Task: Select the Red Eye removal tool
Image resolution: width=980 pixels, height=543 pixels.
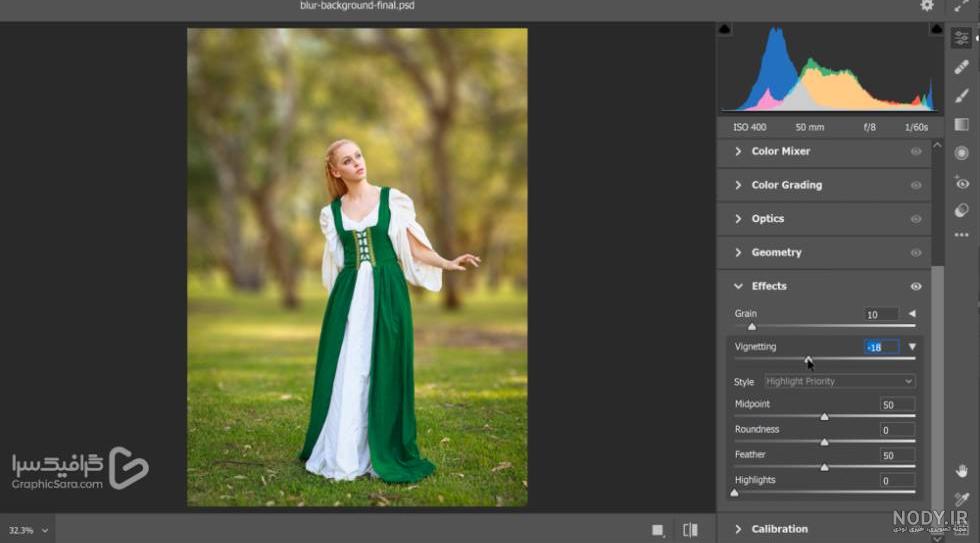Action: tap(961, 182)
